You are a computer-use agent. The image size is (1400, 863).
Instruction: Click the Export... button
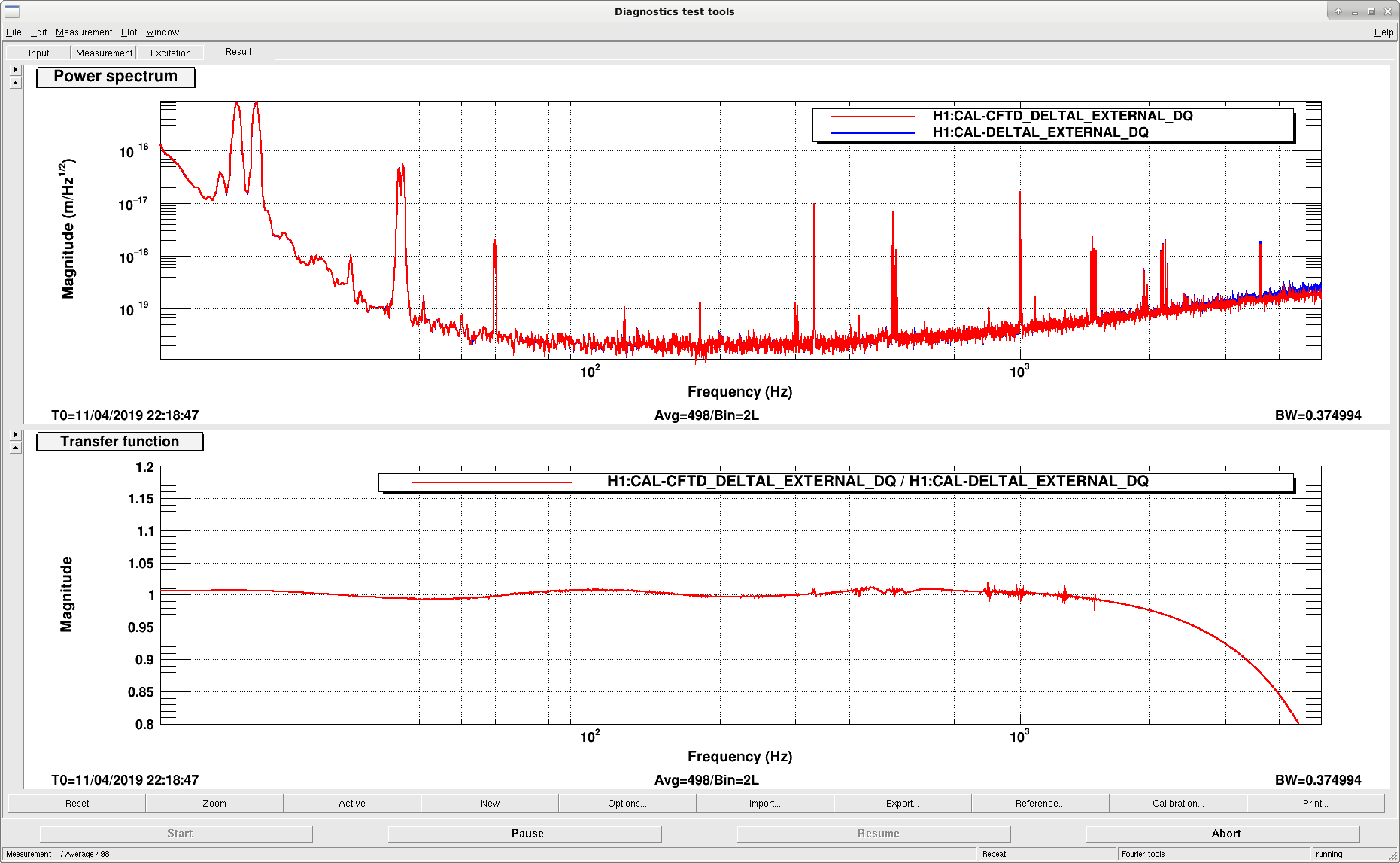pos(903,803)
